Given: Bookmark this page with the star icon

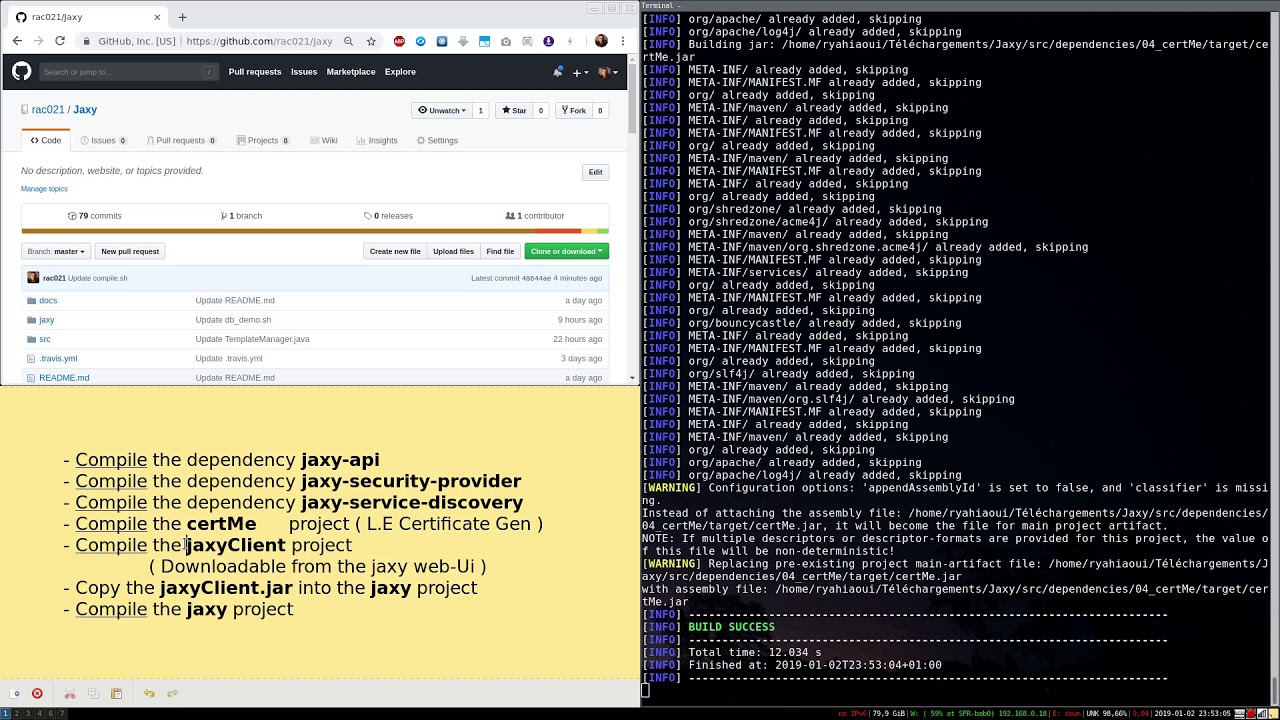Looking at the screenshot, I should (371, 41).
